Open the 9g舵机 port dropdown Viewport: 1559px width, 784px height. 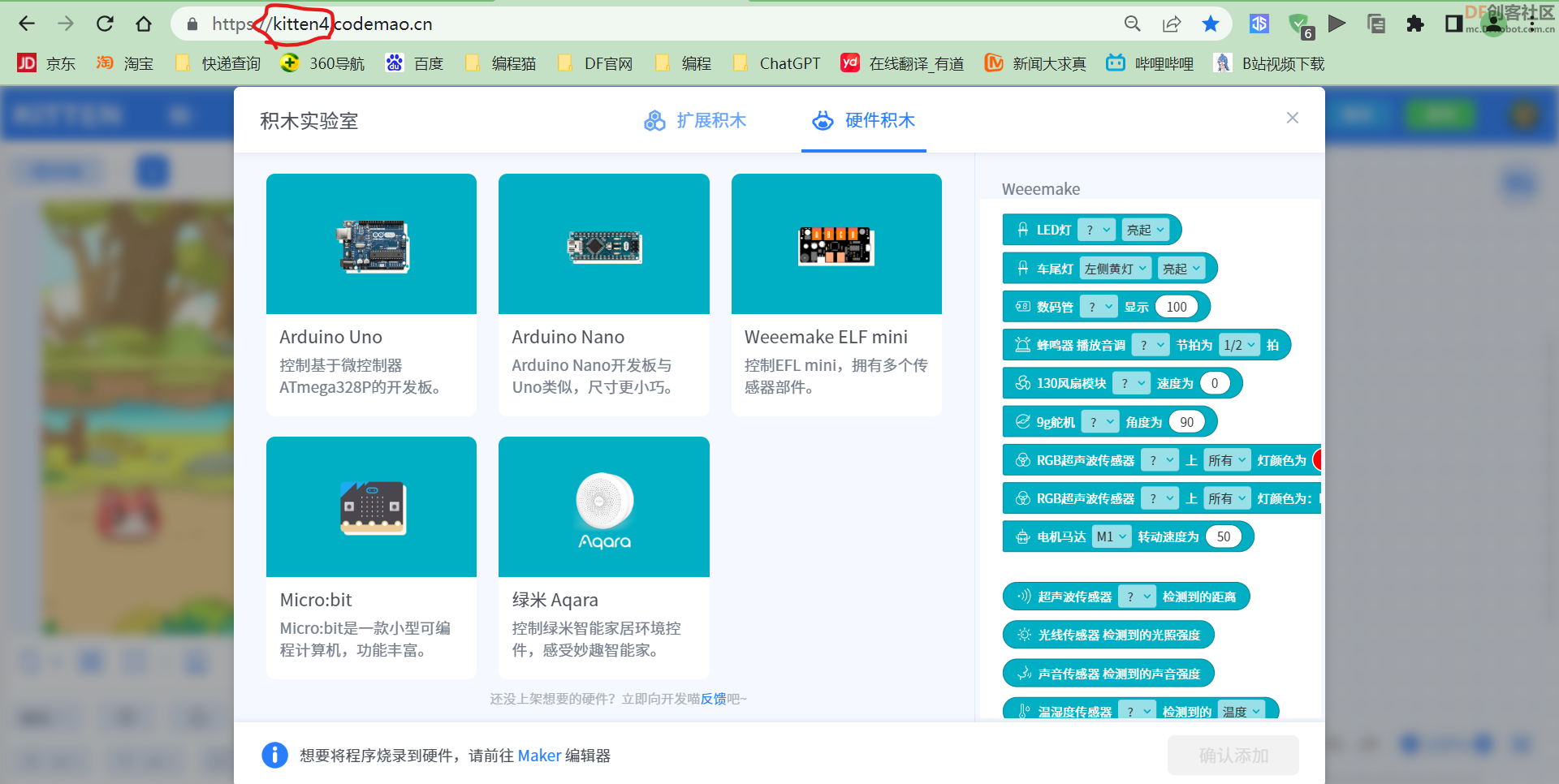click(x=1101, y=422)
